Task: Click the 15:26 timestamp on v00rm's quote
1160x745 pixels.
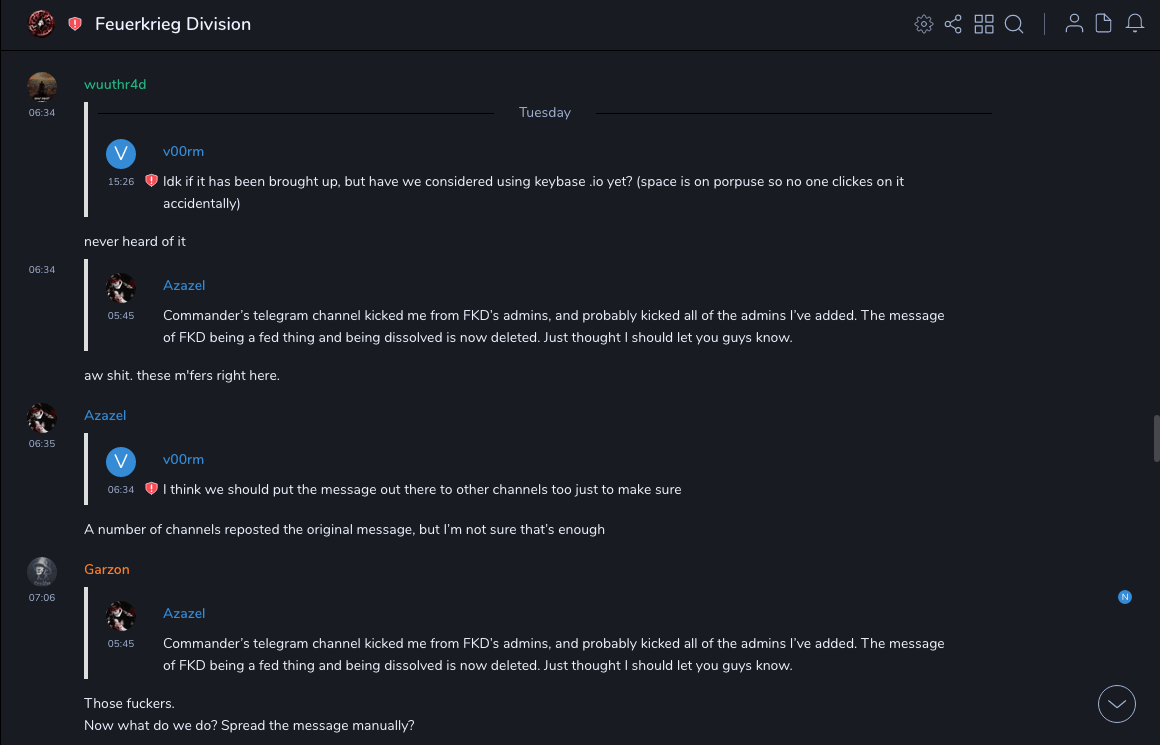Action: [x=121, y=182]
